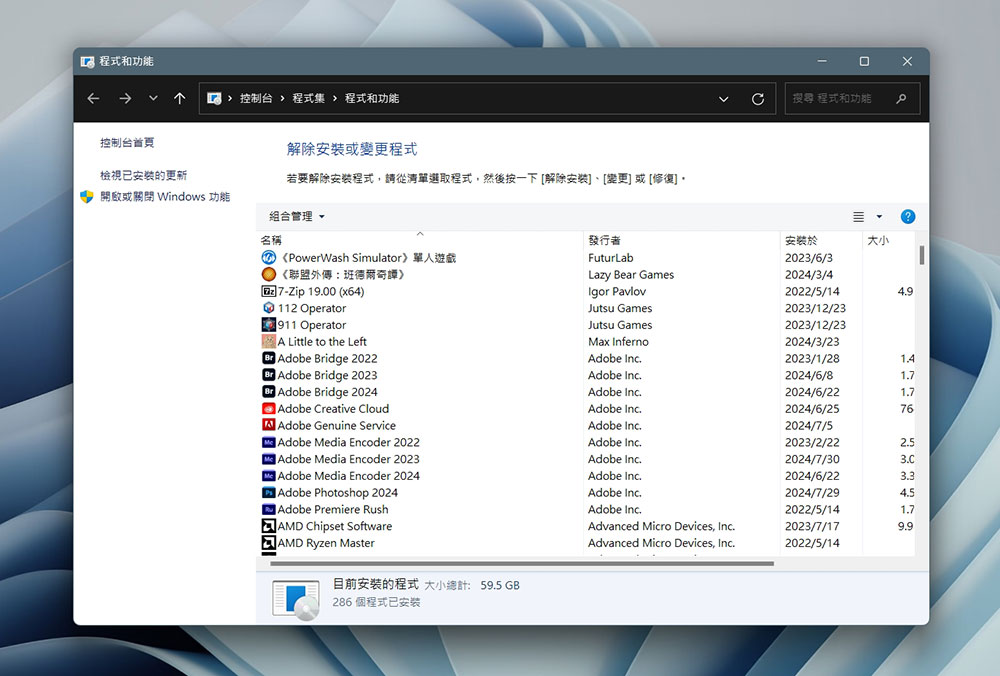This screenshot has width=1000, height=676.
Task: Go up one level with up arrow
Action: tap(179, 98)
